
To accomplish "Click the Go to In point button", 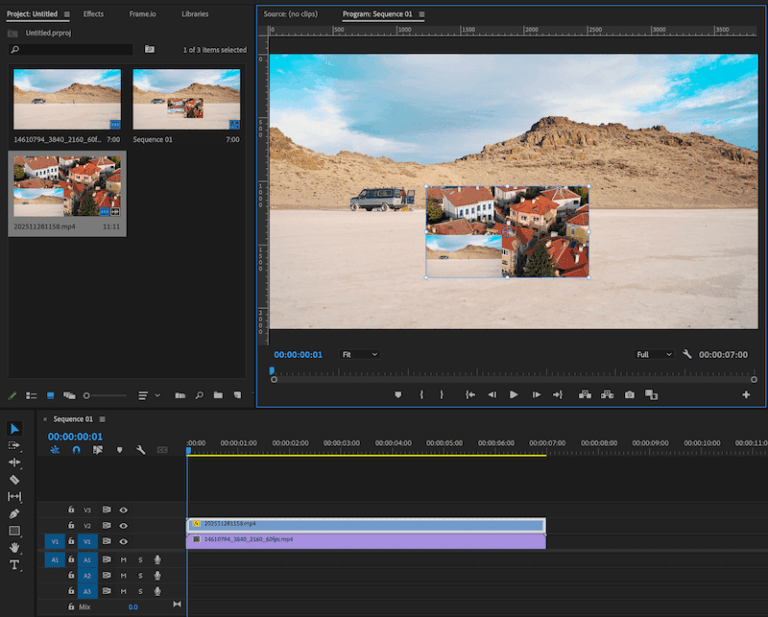I will point(470,395).
